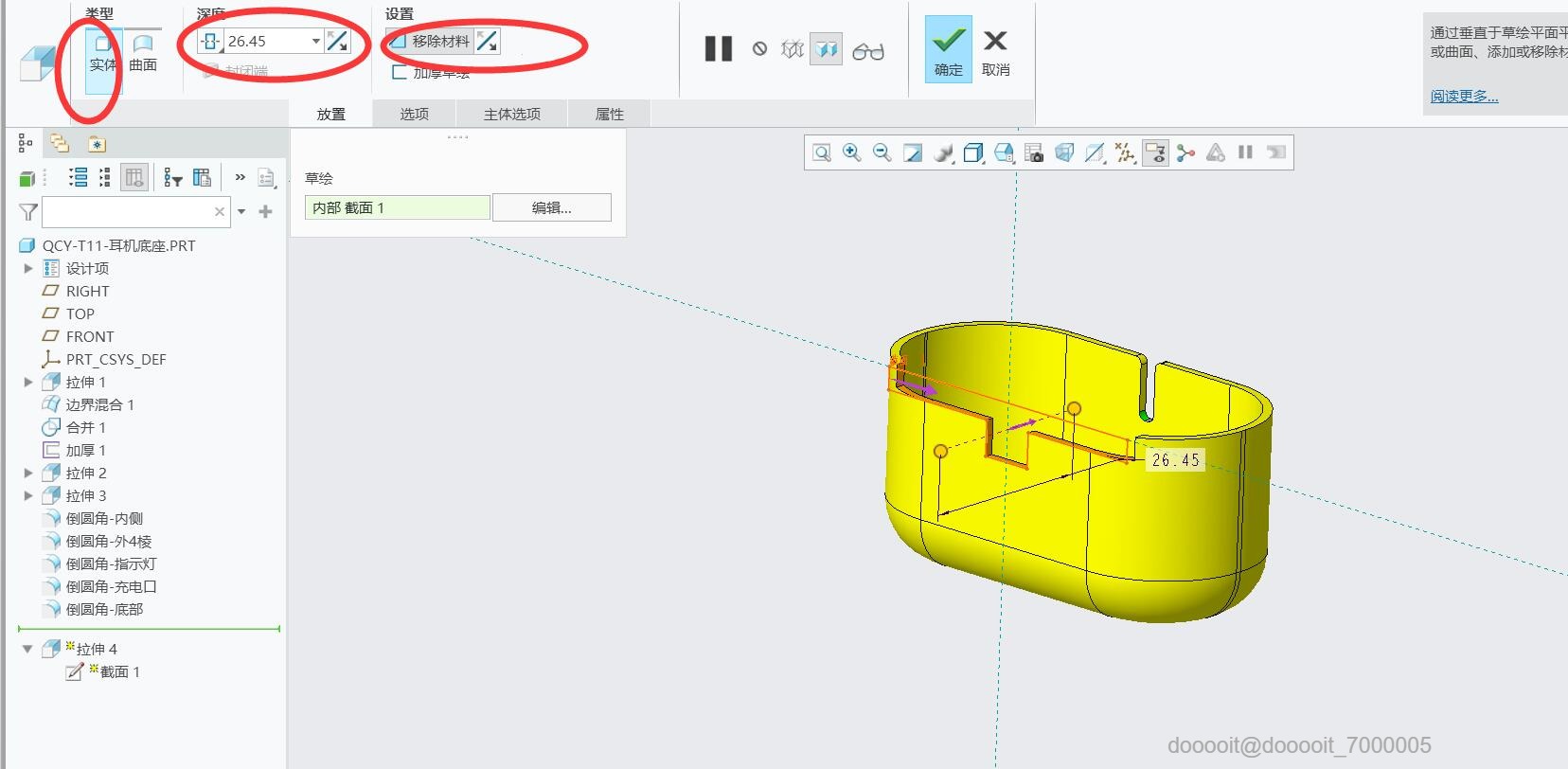Screen dimensions: 1568x769
Task: Open the 放置 placement tab
Action: 330,114
